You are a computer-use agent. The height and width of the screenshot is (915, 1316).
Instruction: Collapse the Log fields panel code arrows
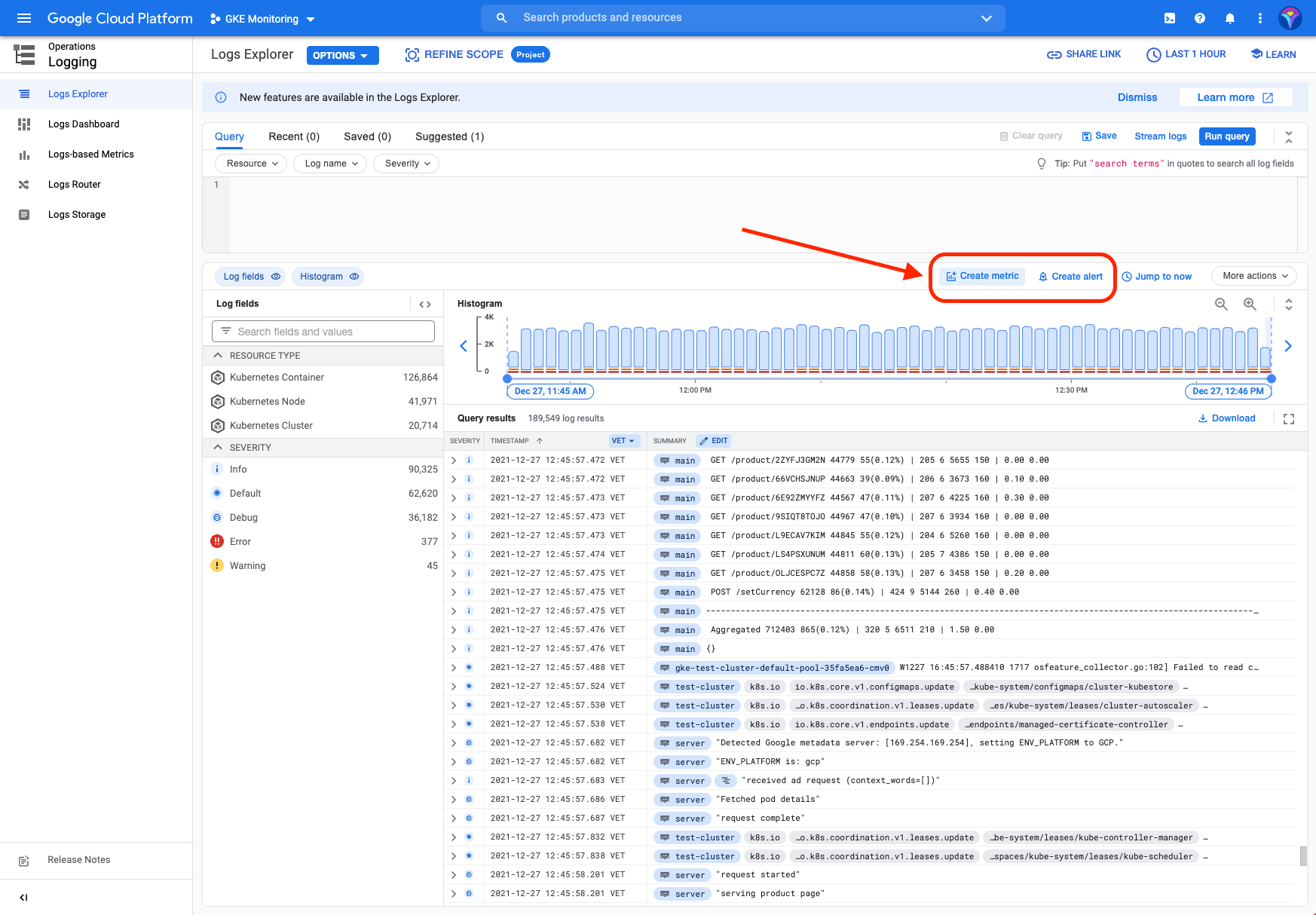(x=425, y=304)
